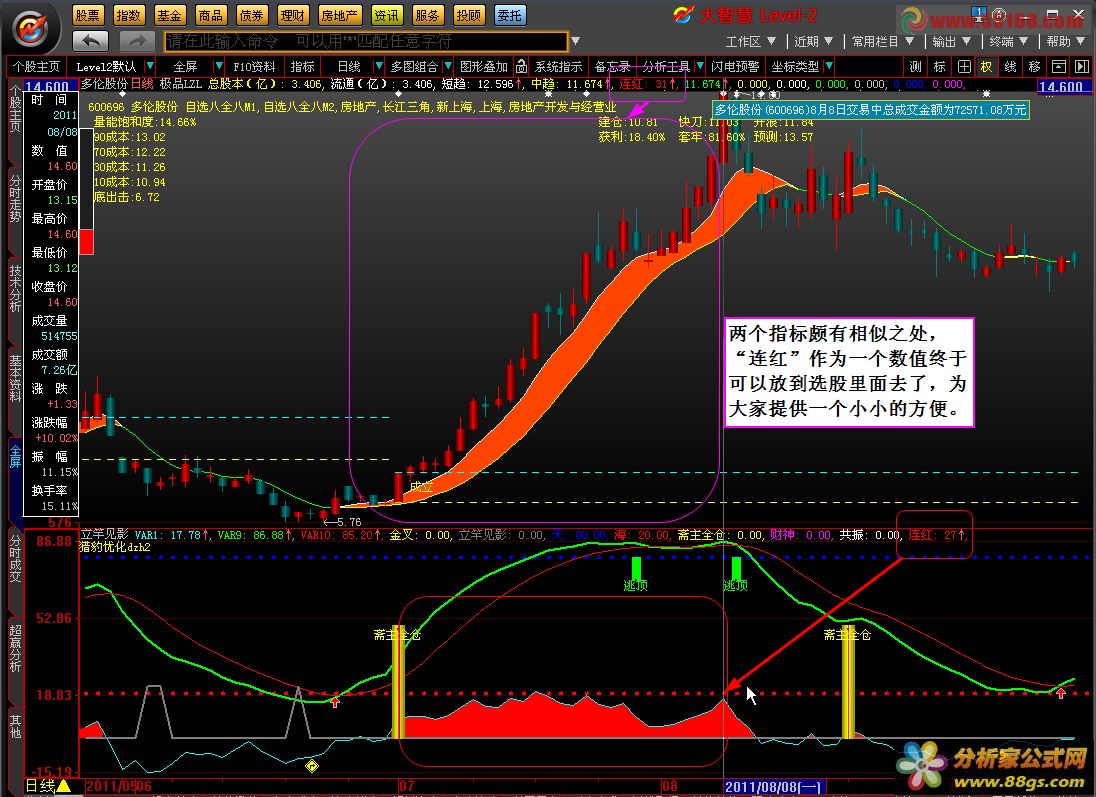Click the 备忘录 toolbar button
The width and height of the screenshot is (1096, 797).
coord(612,66)
